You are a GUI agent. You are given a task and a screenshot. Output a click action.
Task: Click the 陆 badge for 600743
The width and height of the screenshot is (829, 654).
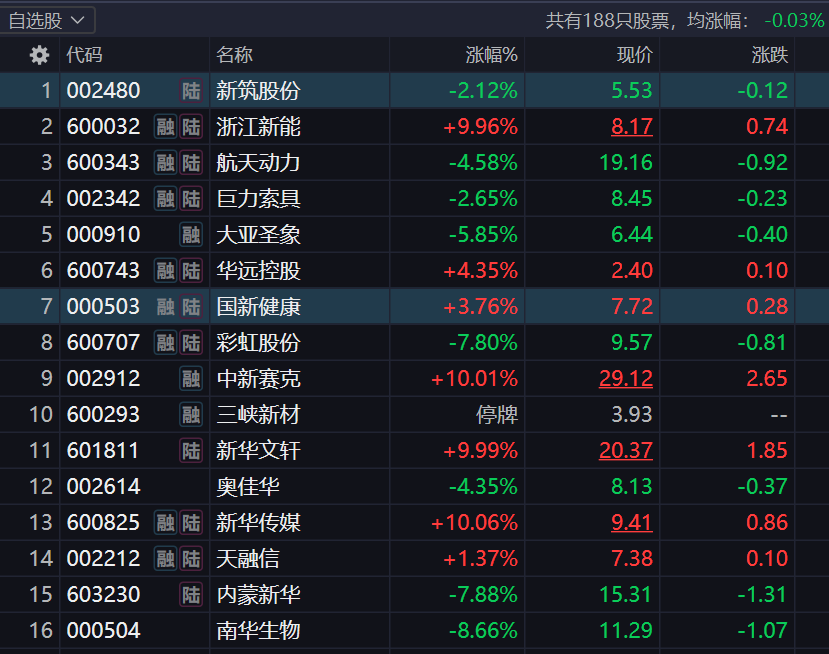click(x=191, y=271)
